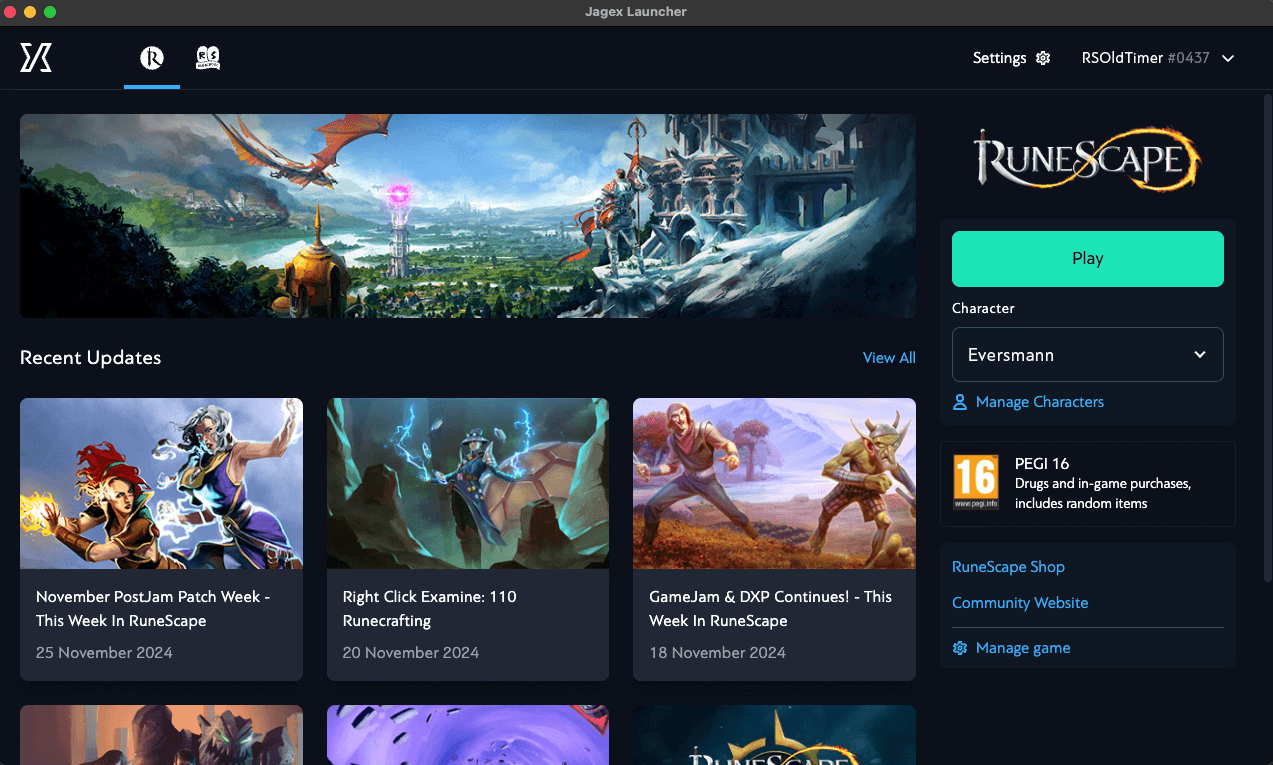Click the RSOldTimer #0437 account name
Viewport: 1273px width, 765px height.
1145,58
